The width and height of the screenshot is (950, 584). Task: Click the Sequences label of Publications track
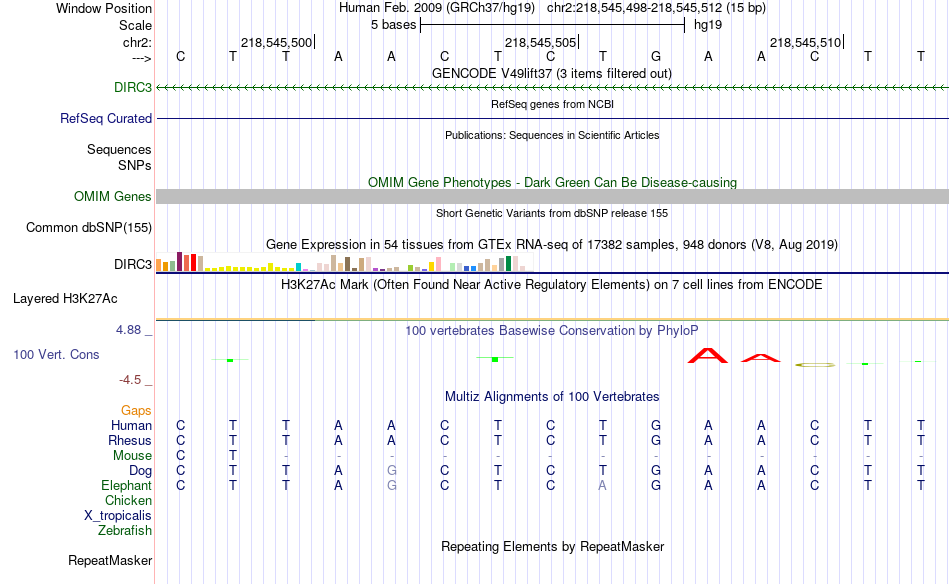pyautogui.click(x=119, y=149)
